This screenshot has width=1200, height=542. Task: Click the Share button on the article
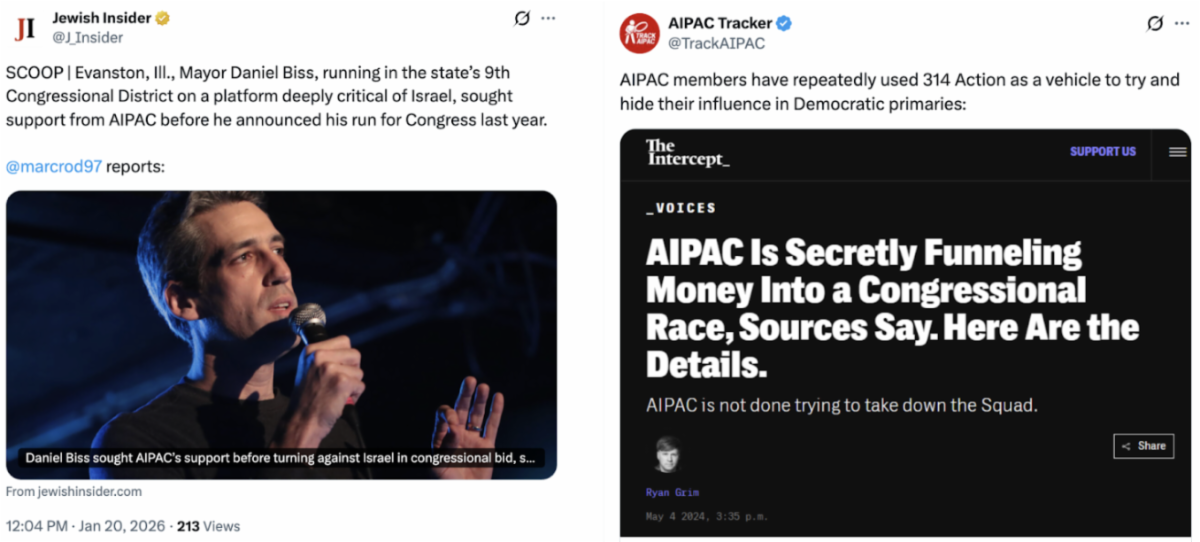tap(1143, 446)
